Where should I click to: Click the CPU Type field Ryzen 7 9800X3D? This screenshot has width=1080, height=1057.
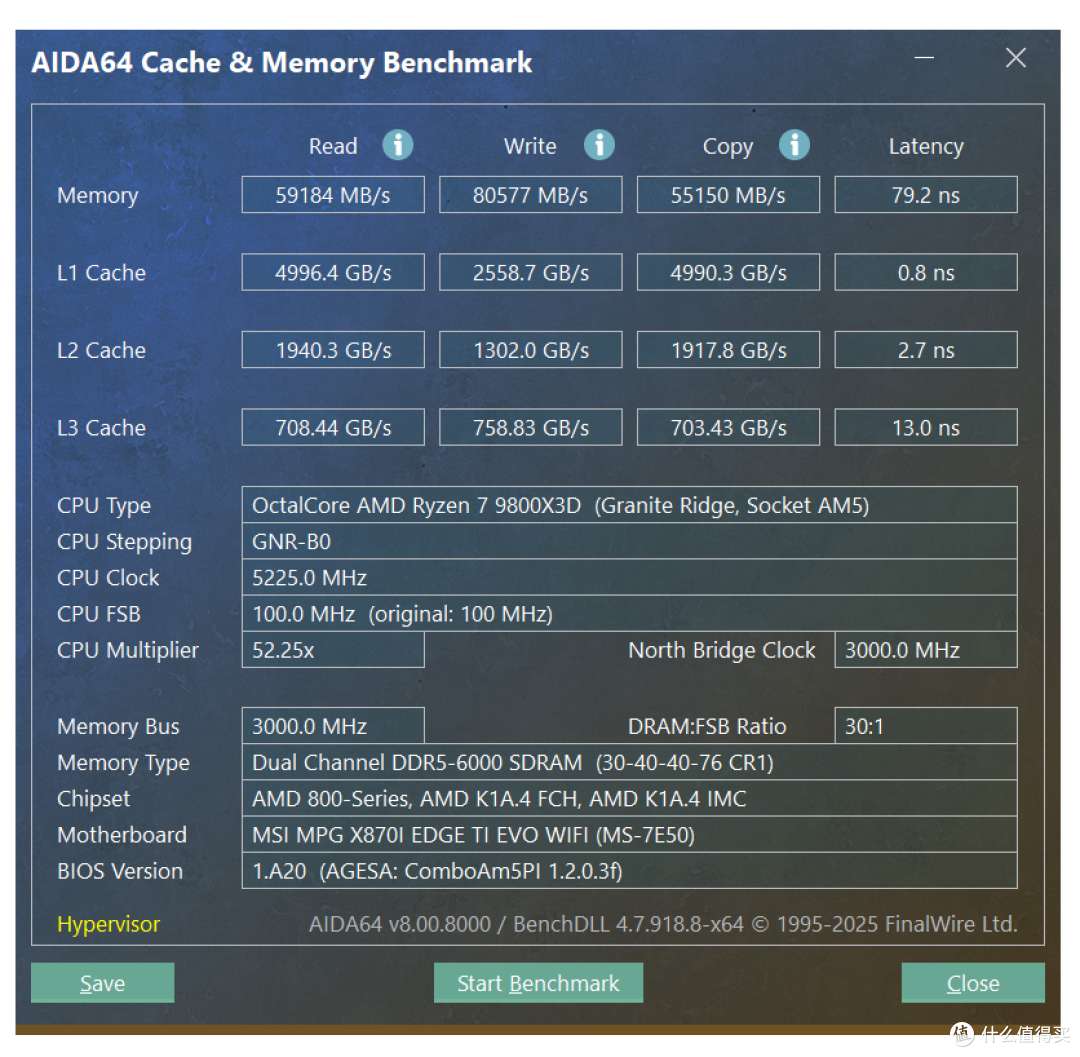(630, 505)
